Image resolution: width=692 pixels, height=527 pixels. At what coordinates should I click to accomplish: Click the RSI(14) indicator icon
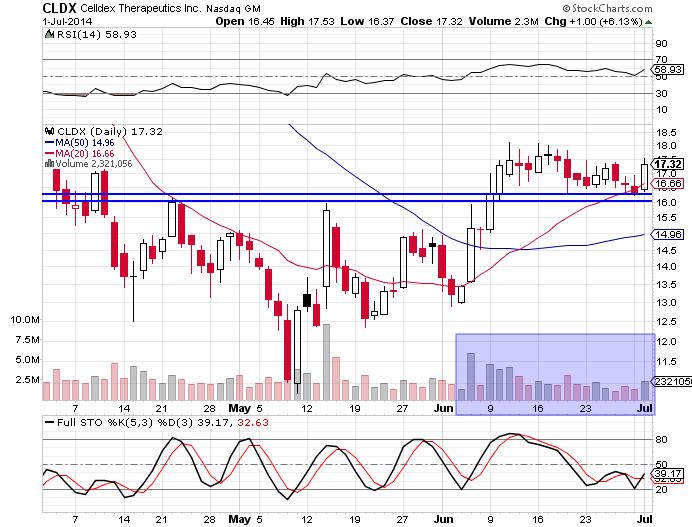[49, 34]
